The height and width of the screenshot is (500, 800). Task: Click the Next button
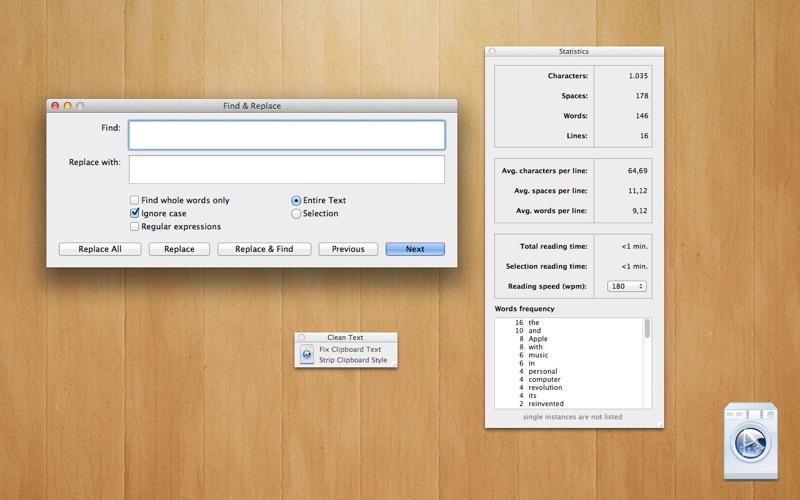click(415, 249)
